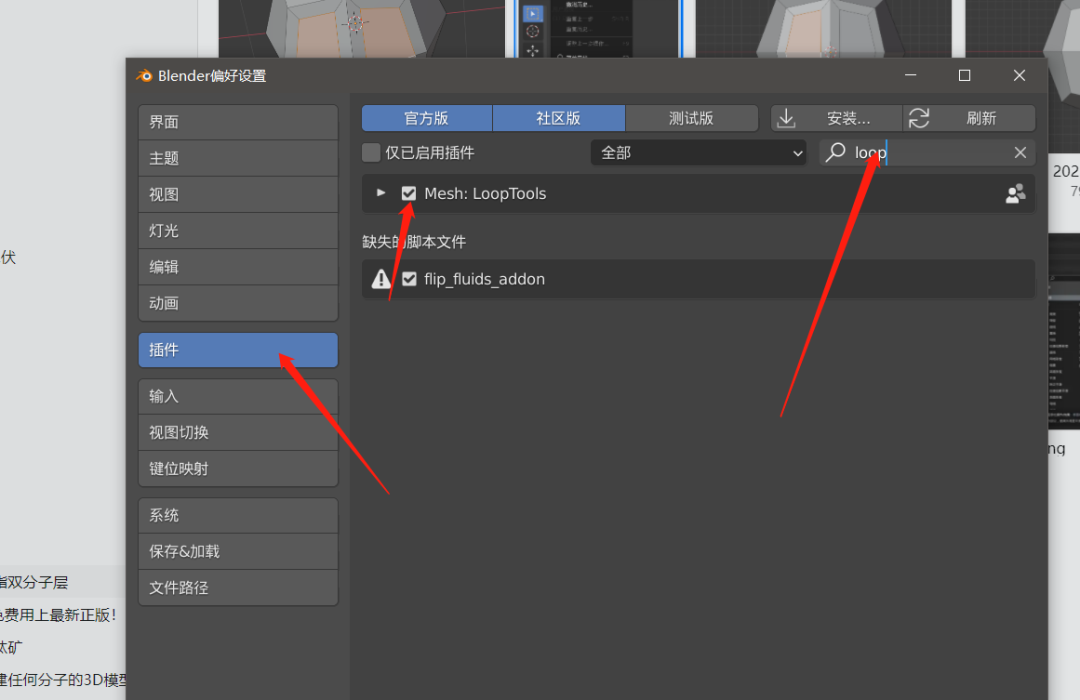The width and height of the screenshot is (1080, 700).
Task: Expand the Mesh: LoopTools addon details
Action: [x=381, y=194]
